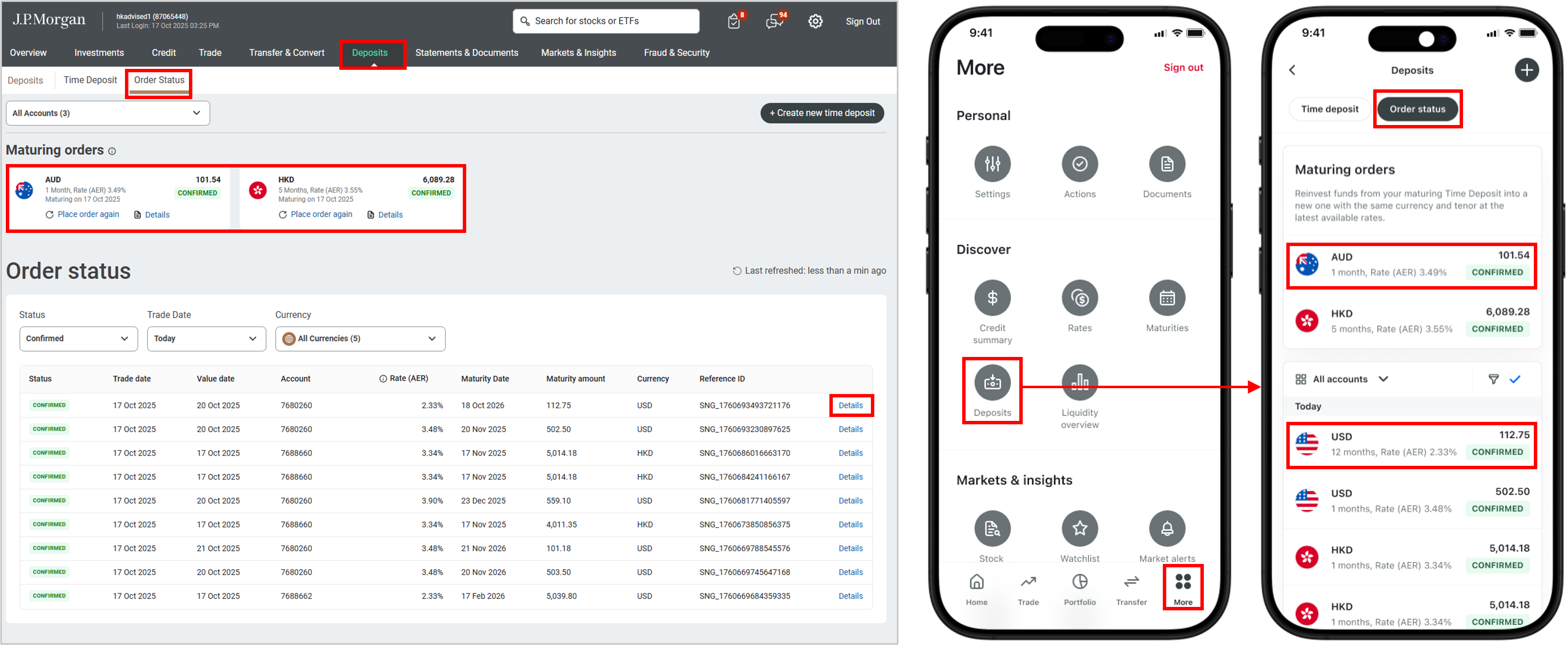Click Create new time deposit button
Image resolution: width=1568 pixels, height=645 pixels.
[822, 113]
